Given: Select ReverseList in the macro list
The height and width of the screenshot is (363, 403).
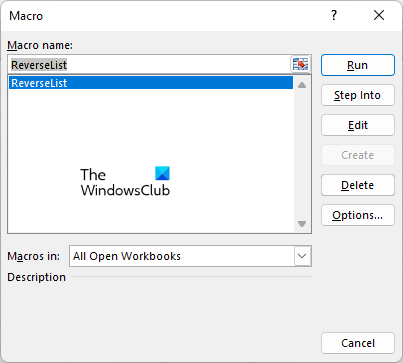Looking at the screenshot, I should [151, 83].
